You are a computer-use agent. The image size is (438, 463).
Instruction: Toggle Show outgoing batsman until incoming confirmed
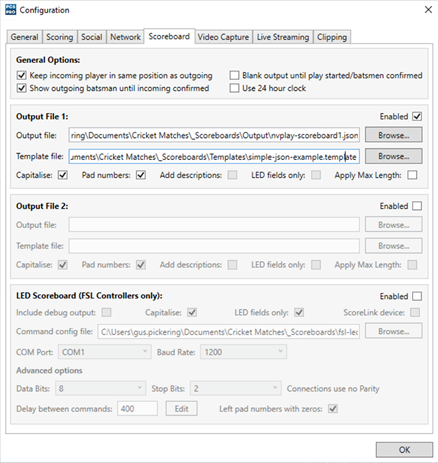(22, 88)
